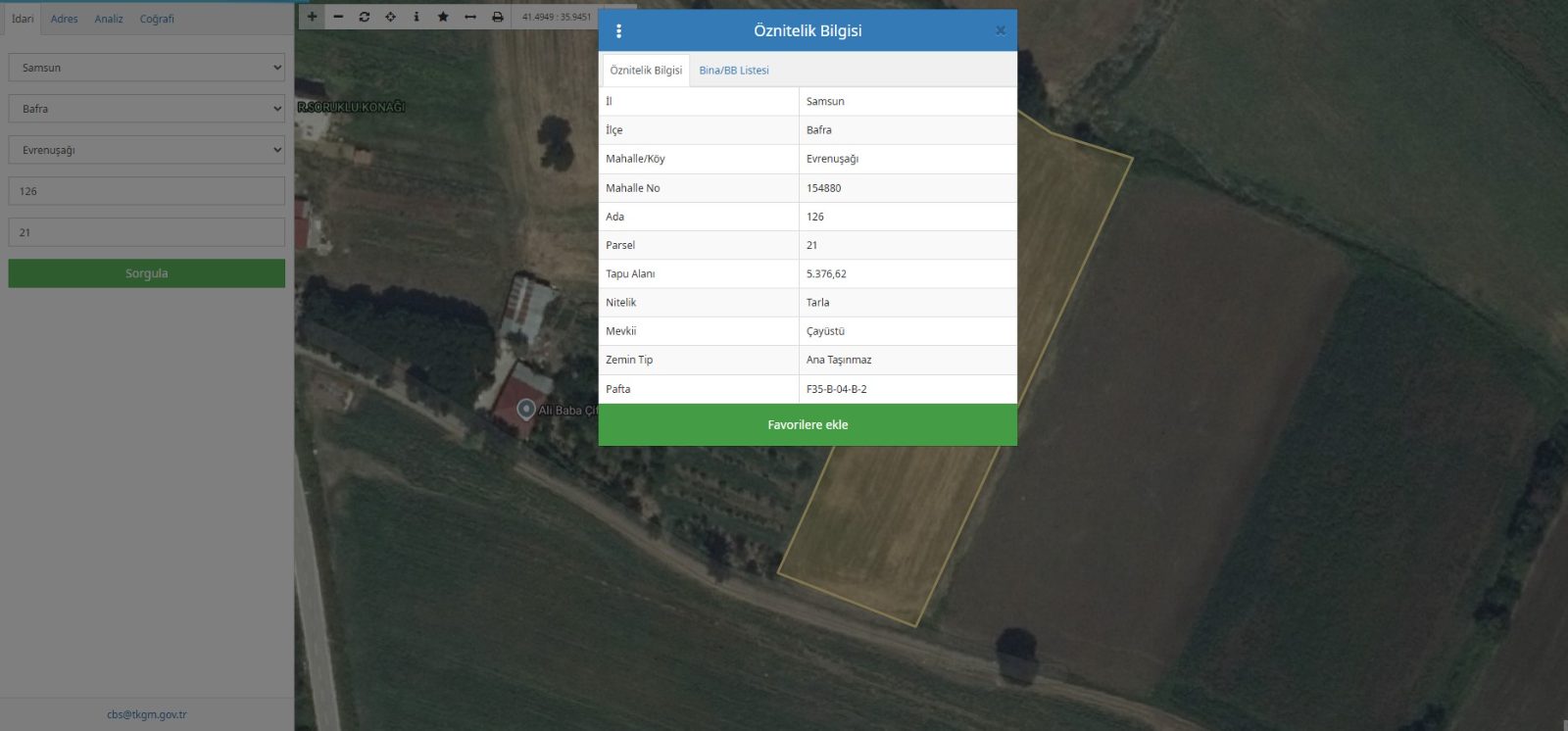
Task: Open the cbs@tkgm.gov.tr email link
Action: 147,714
